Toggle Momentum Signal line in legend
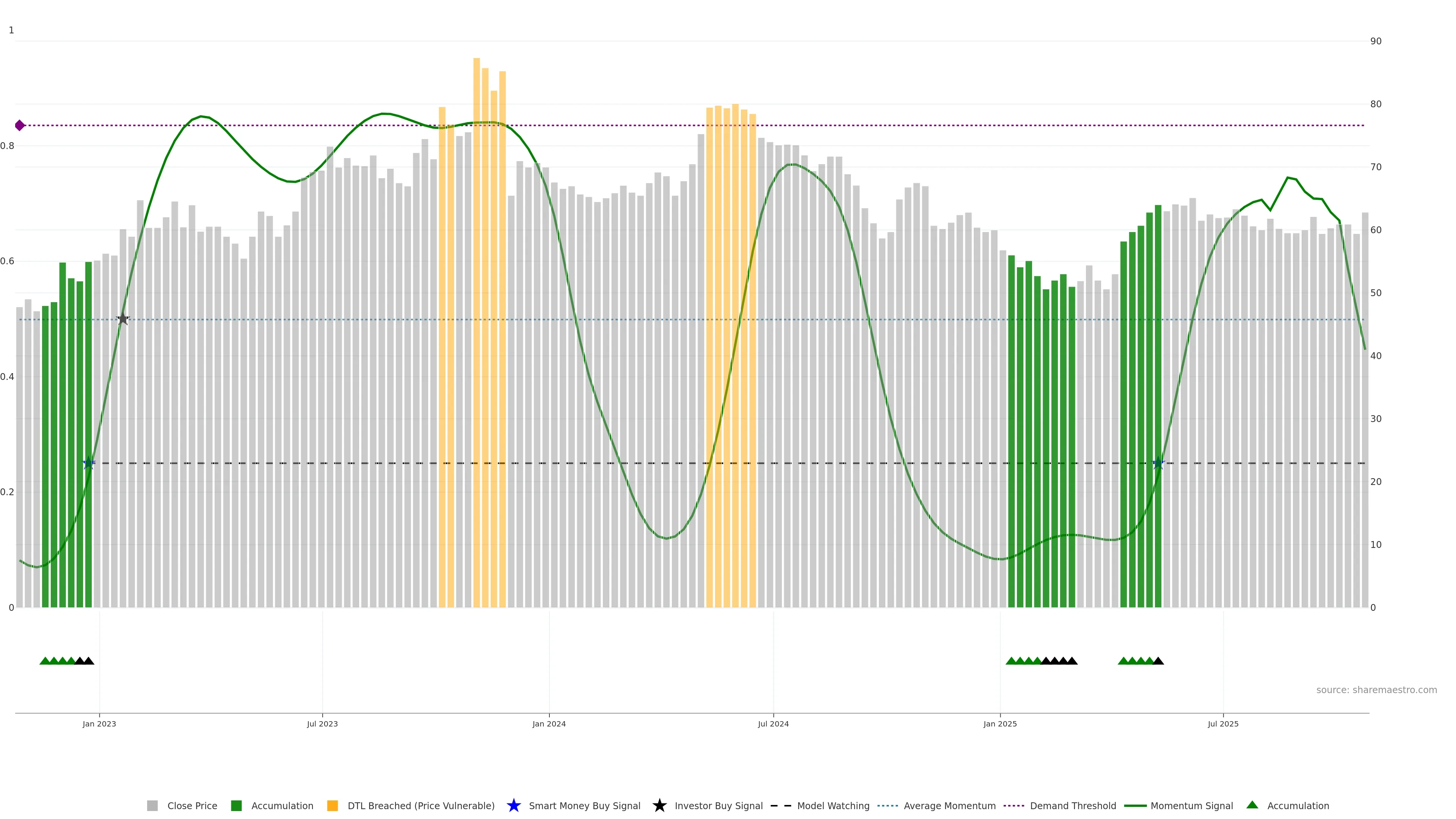Image resolution: width=1456 pixels, height=819 pixels. [x=1191, y=805]
